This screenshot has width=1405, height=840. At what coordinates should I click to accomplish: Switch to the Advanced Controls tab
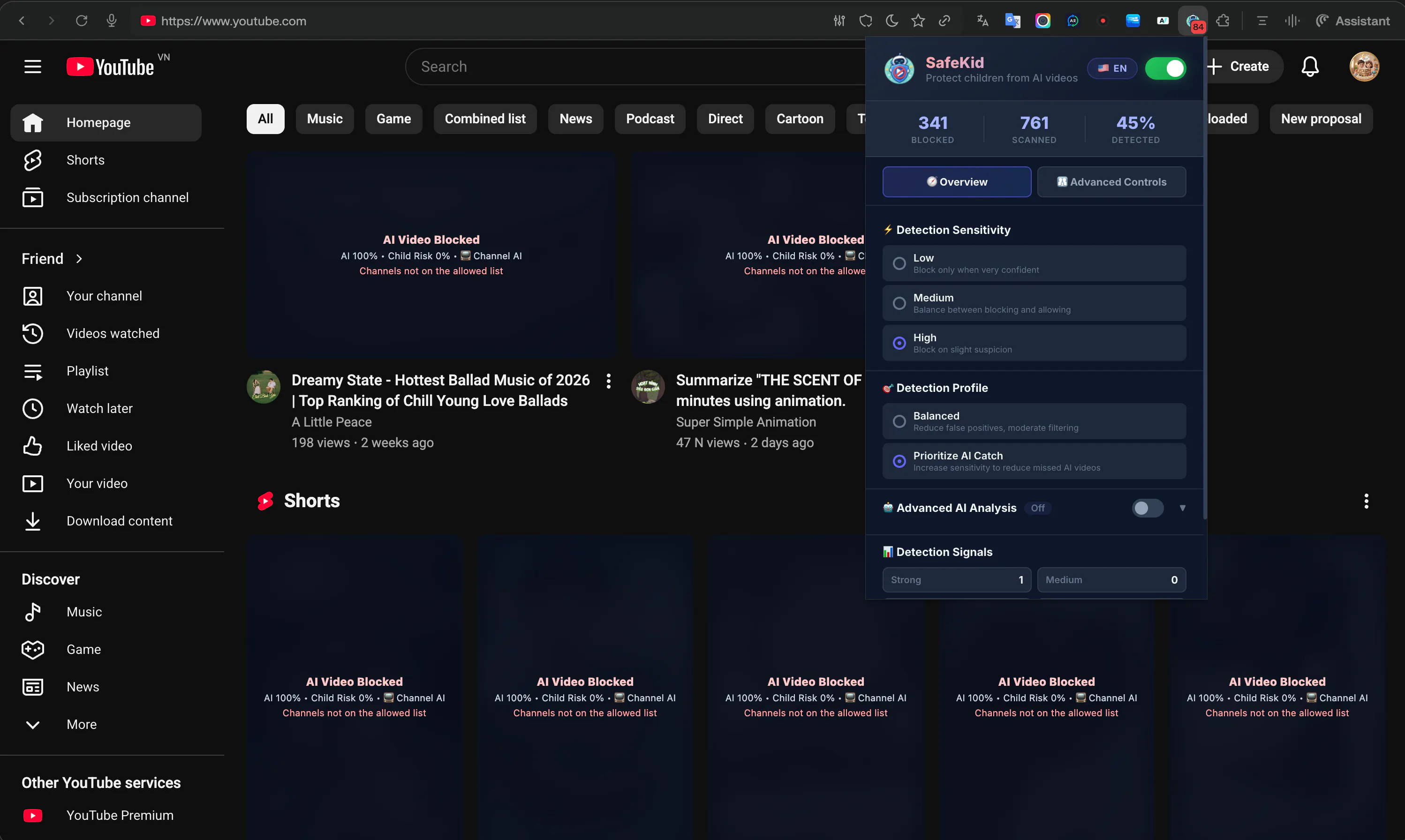click(1111, 182)
